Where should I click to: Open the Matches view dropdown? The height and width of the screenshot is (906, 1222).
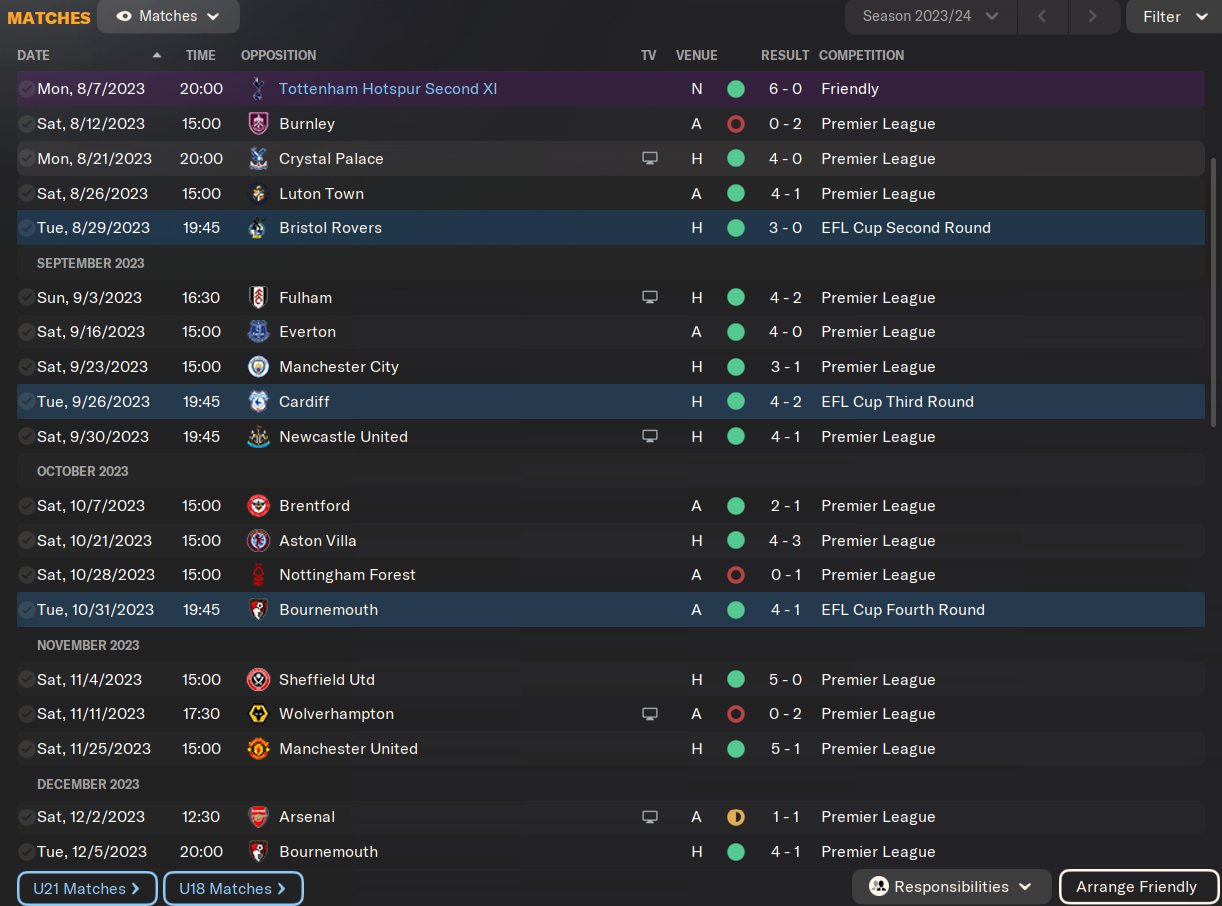168,16
